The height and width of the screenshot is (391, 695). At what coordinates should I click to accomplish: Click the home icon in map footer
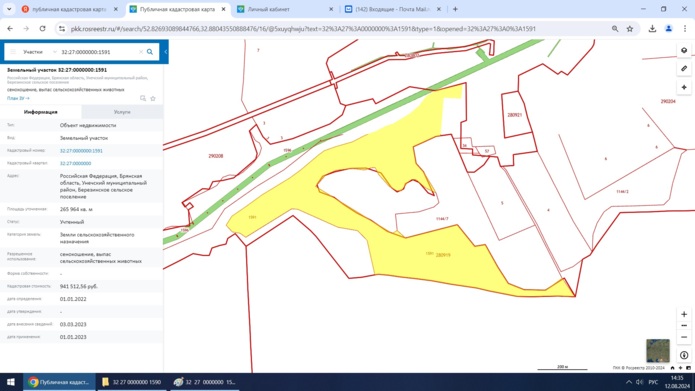coord(672,368)
